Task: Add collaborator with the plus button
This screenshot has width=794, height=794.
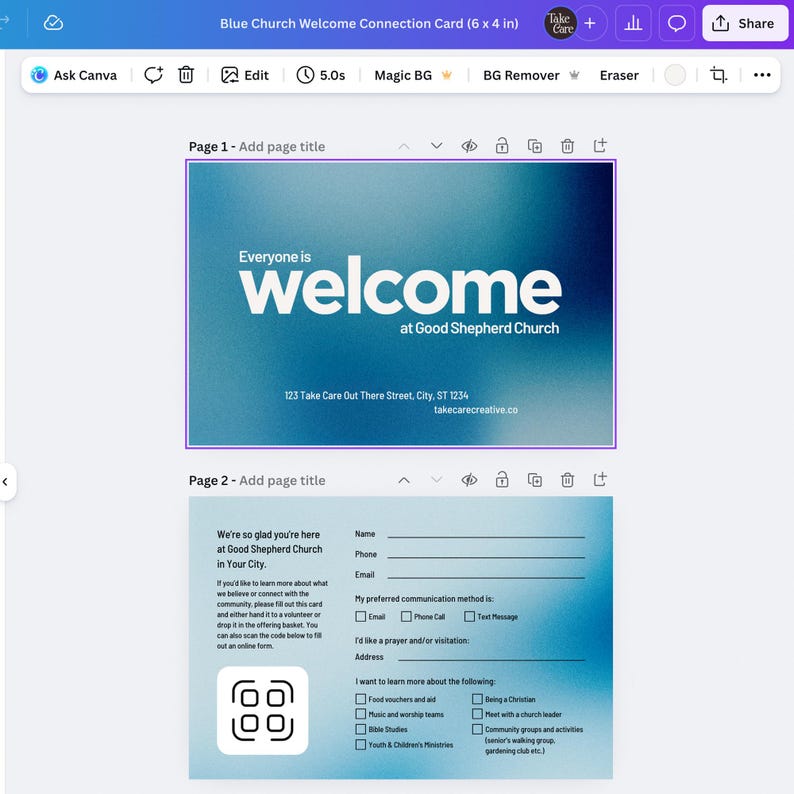Action: 590,23
